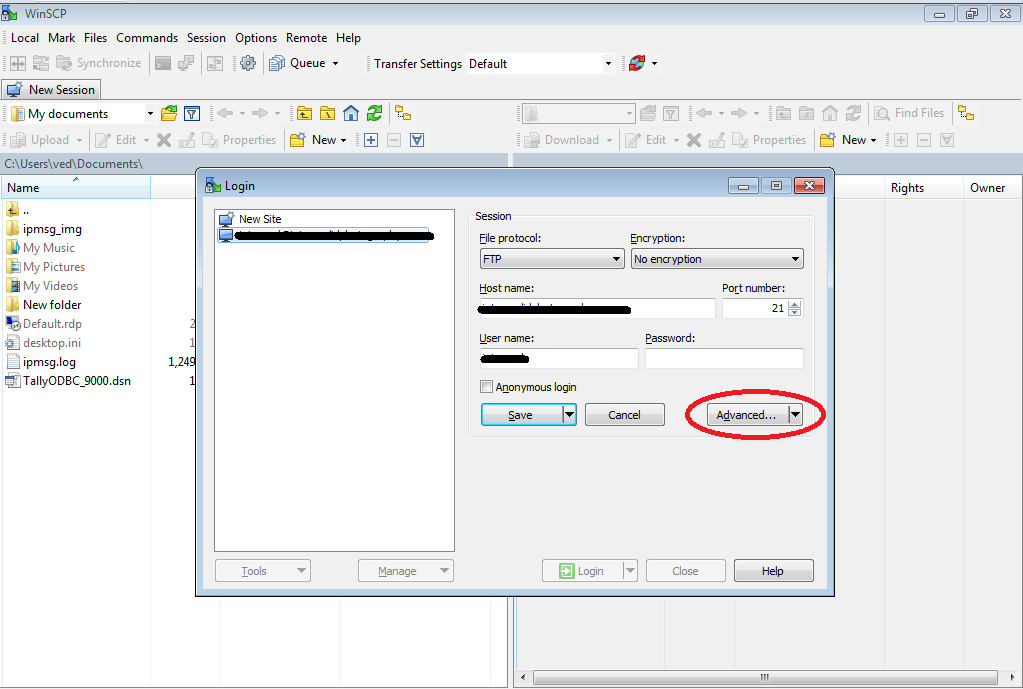Refresh the local panel with green arrows
1023x689 pixels.
click(x=374, y=114)
